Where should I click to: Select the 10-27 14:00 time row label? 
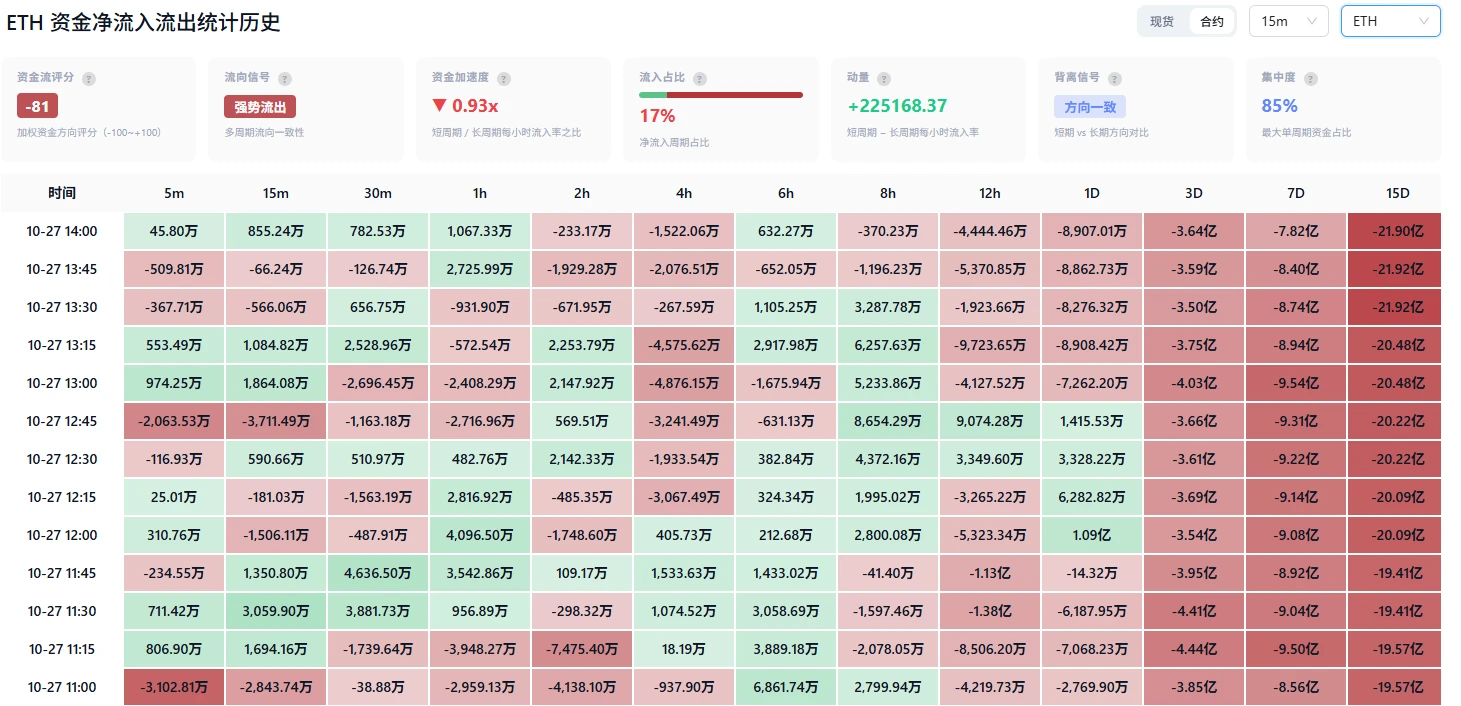click(62, 231)
